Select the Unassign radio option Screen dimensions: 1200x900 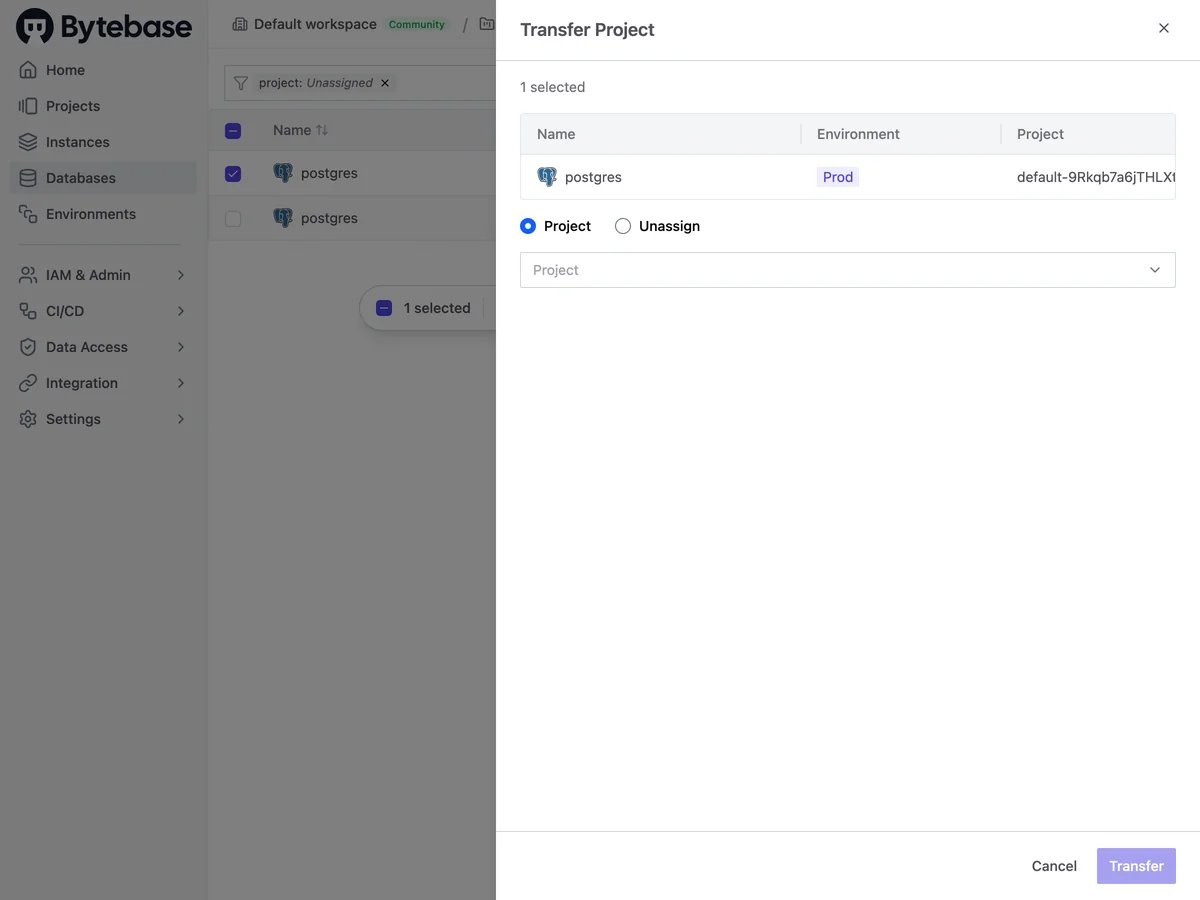623,226
